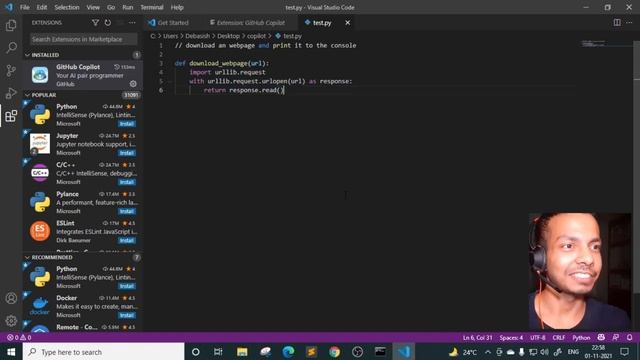
Task: Click Search Extensions in Marketplace field
Action: click(83, 39)
